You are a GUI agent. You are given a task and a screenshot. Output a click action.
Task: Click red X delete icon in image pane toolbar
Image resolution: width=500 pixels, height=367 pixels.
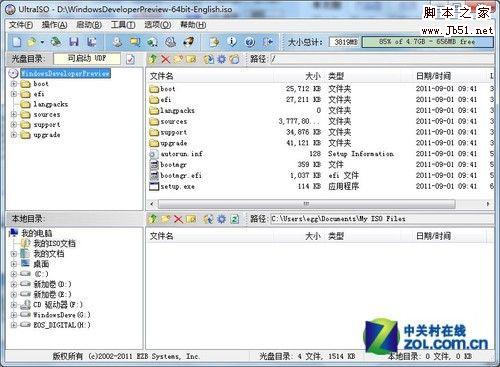coord(165,59)
